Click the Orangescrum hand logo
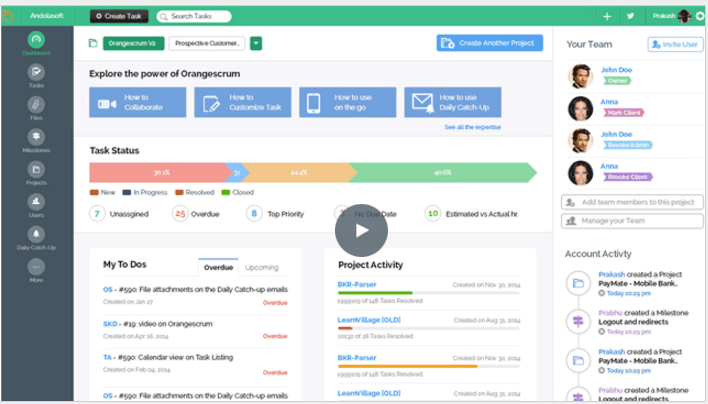The width and height of the screenshot is (708, 404). [8, 16]
